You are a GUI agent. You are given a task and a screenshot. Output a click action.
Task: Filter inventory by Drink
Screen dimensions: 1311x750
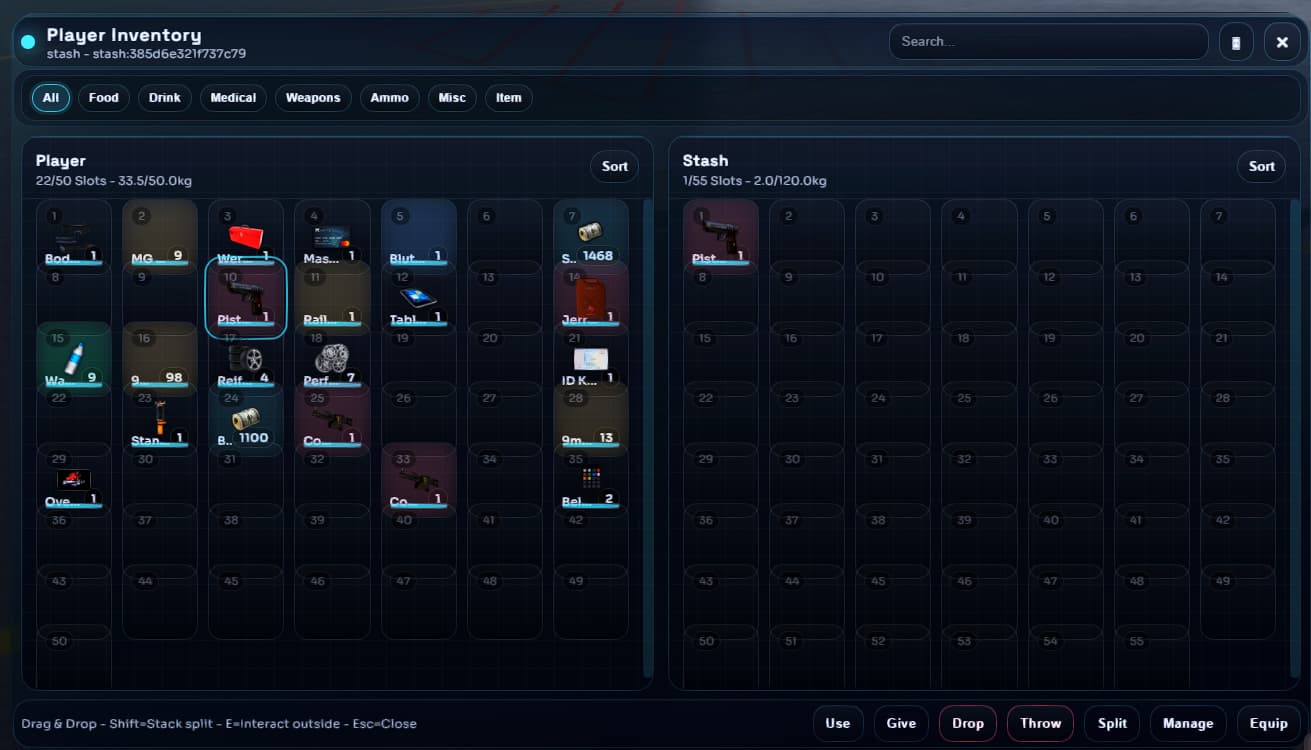coord(165,98)
